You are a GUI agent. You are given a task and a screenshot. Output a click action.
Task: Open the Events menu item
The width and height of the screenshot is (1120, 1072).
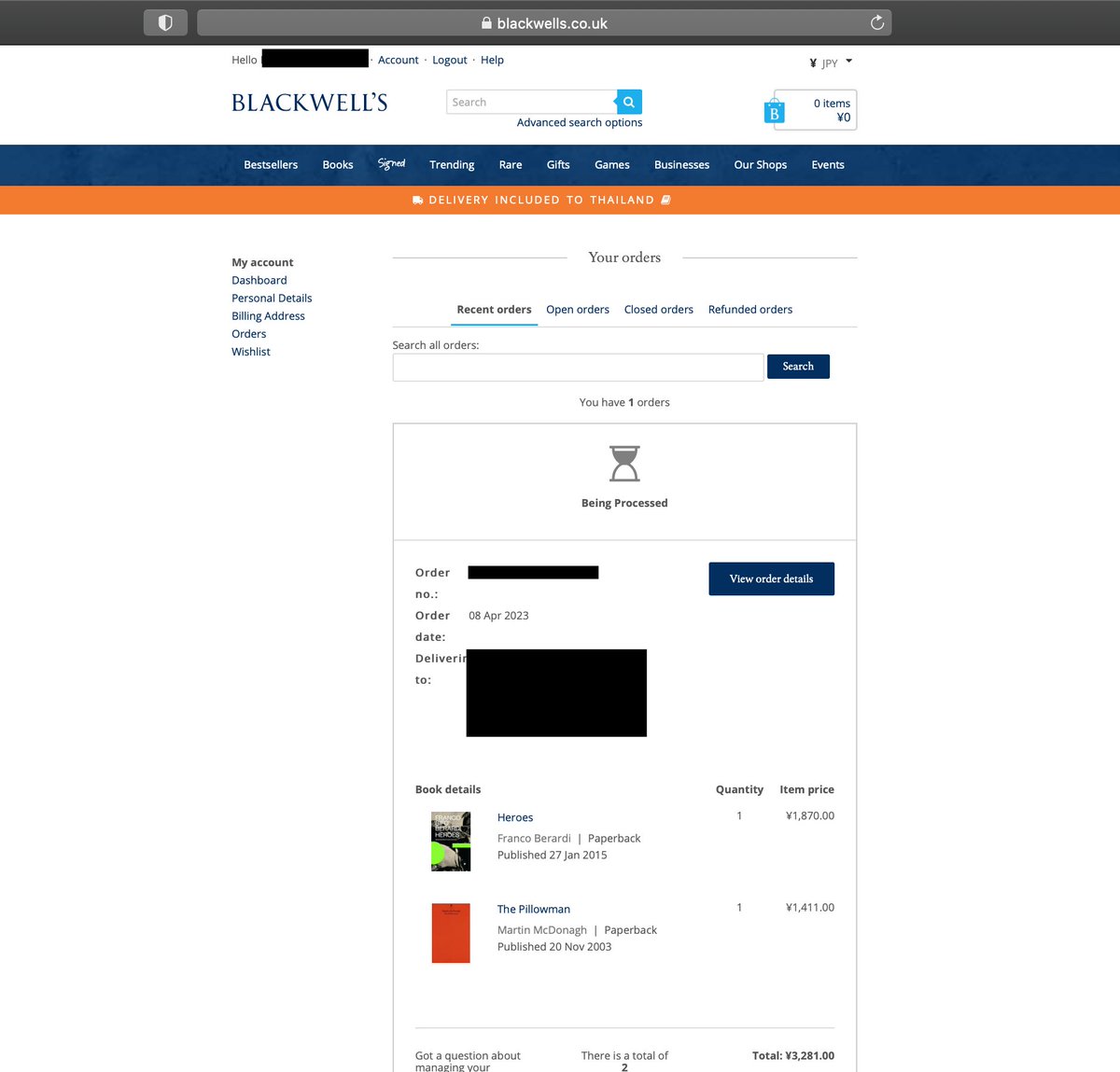point(828,164)
